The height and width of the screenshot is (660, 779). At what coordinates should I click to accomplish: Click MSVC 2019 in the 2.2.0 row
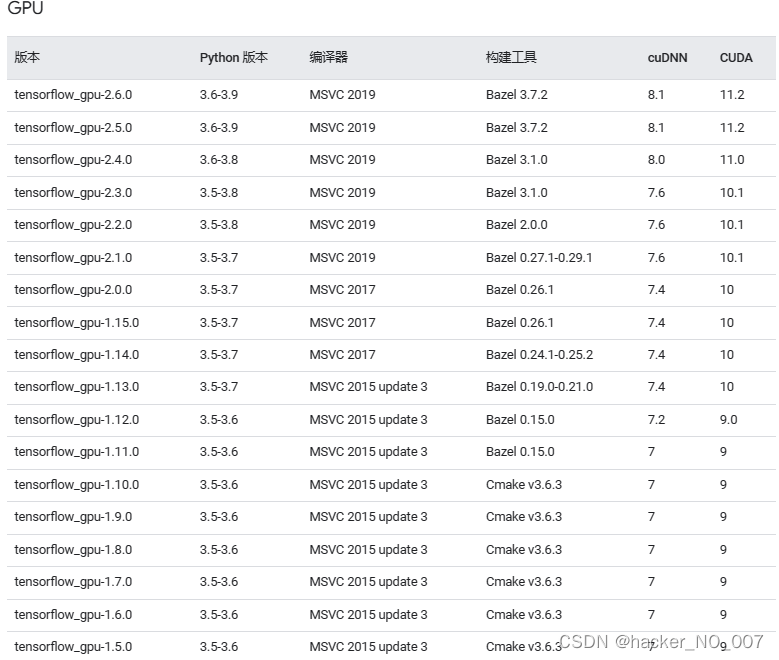coord(342,225)
